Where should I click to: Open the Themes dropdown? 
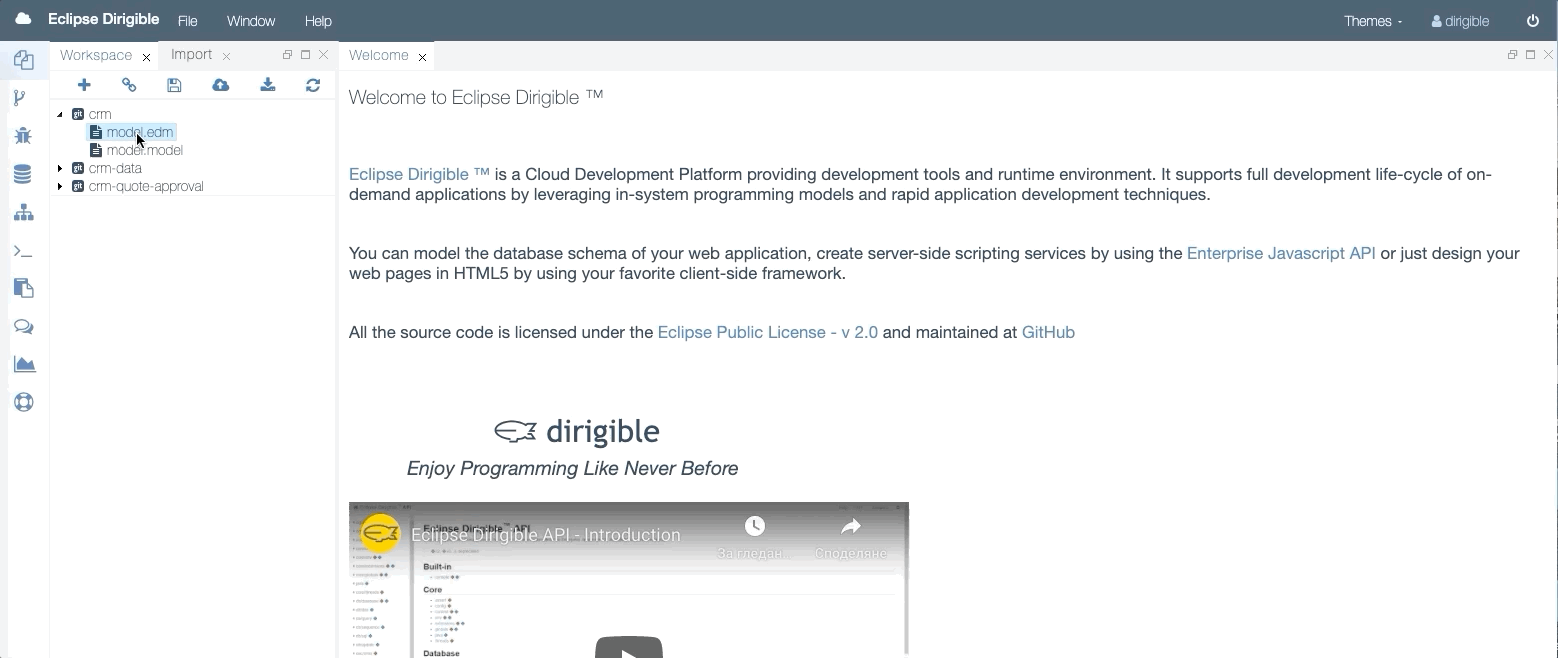point(1371,20)
